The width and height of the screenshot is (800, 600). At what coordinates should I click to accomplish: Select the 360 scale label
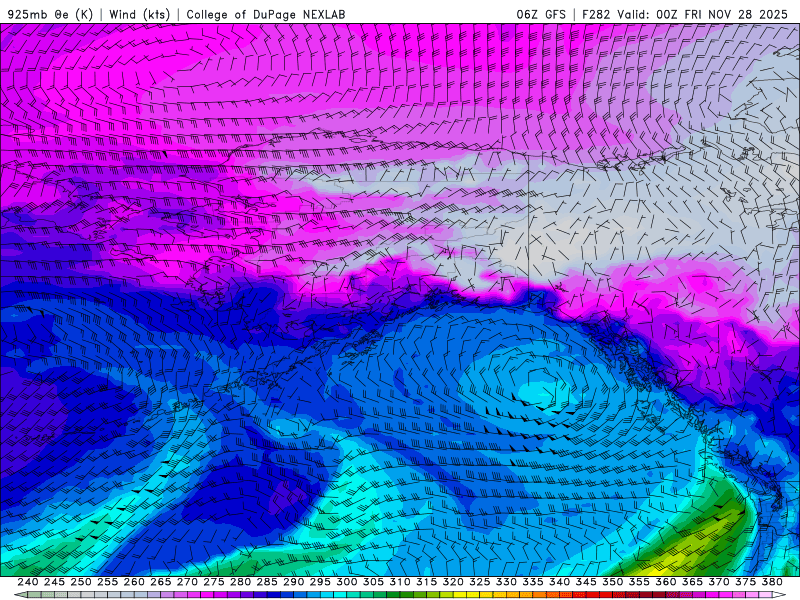(665, 582)
